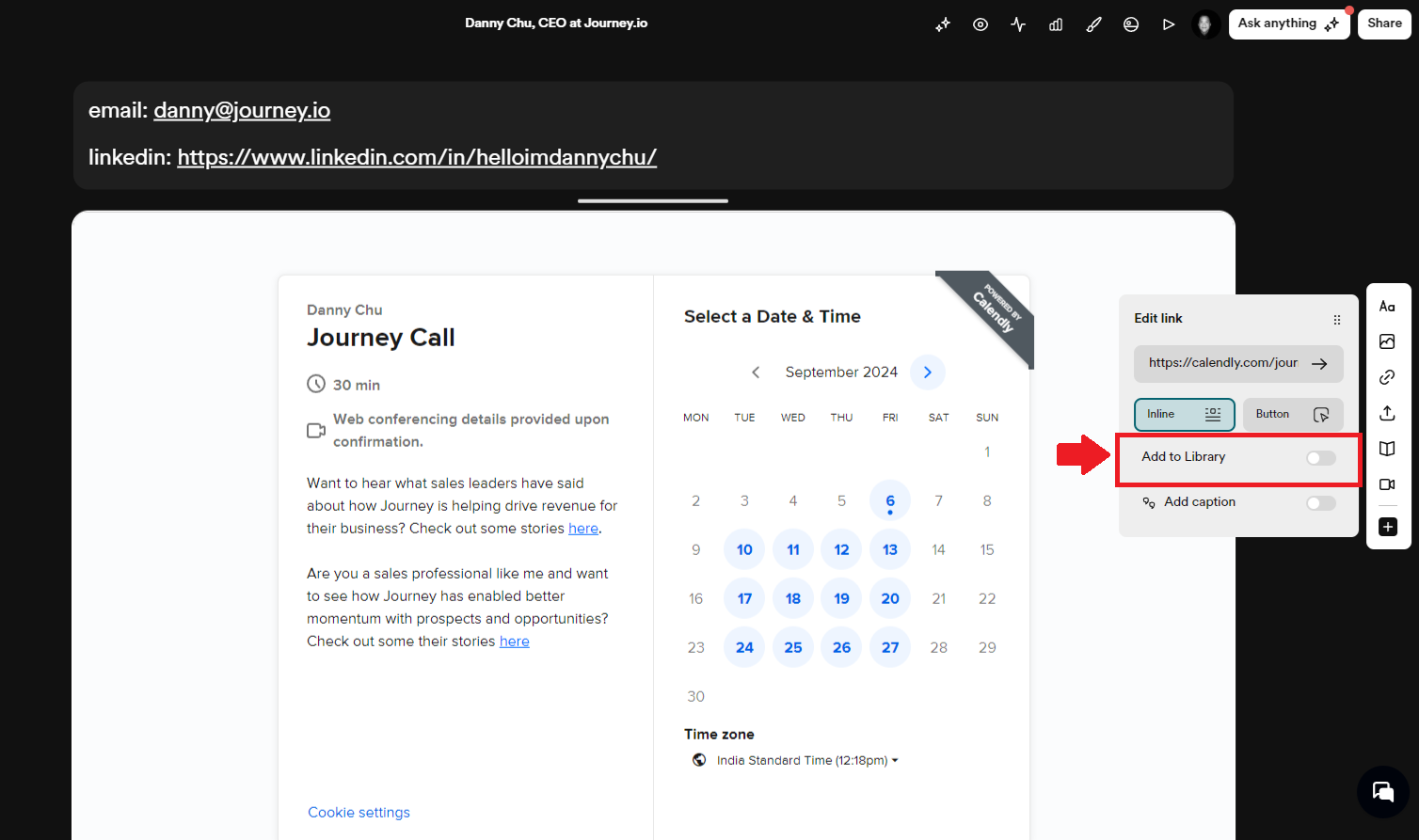The image size is (1419, 840).
Task: Click the 'here' link after 'their stories'
Action: click(515, 642)
